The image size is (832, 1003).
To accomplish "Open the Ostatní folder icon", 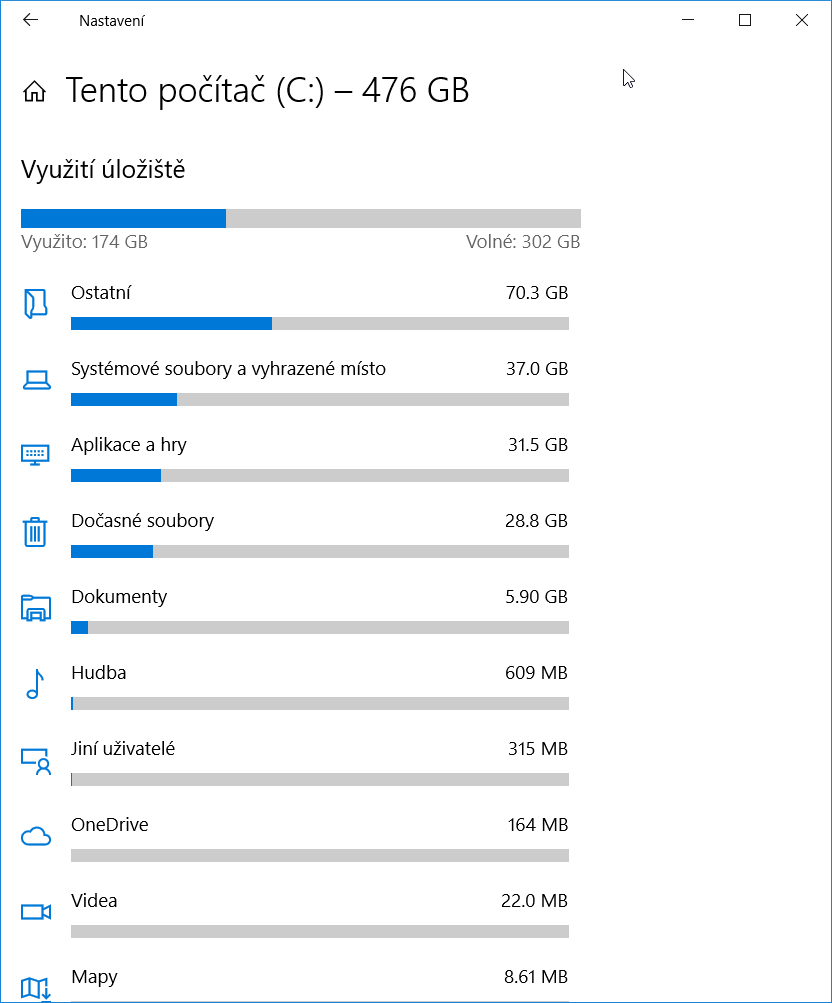I will tap(35, 303).
